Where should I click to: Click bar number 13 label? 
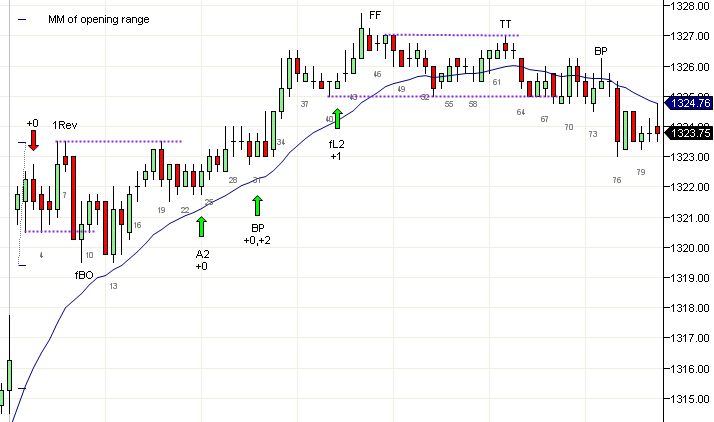(113, 286)
